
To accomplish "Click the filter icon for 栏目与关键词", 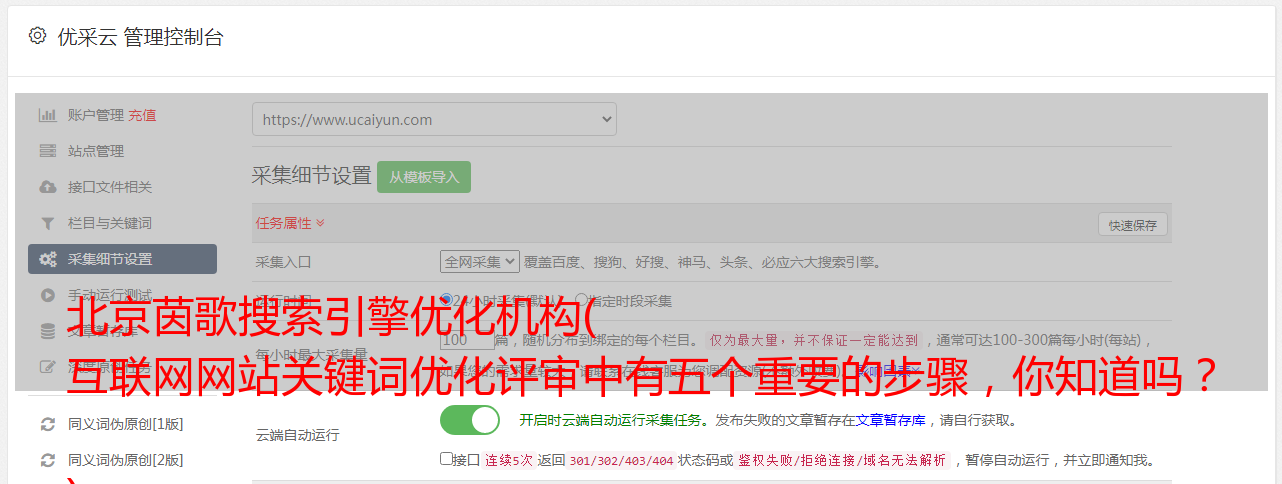I will pyautogui.click(x=47, y=223).
